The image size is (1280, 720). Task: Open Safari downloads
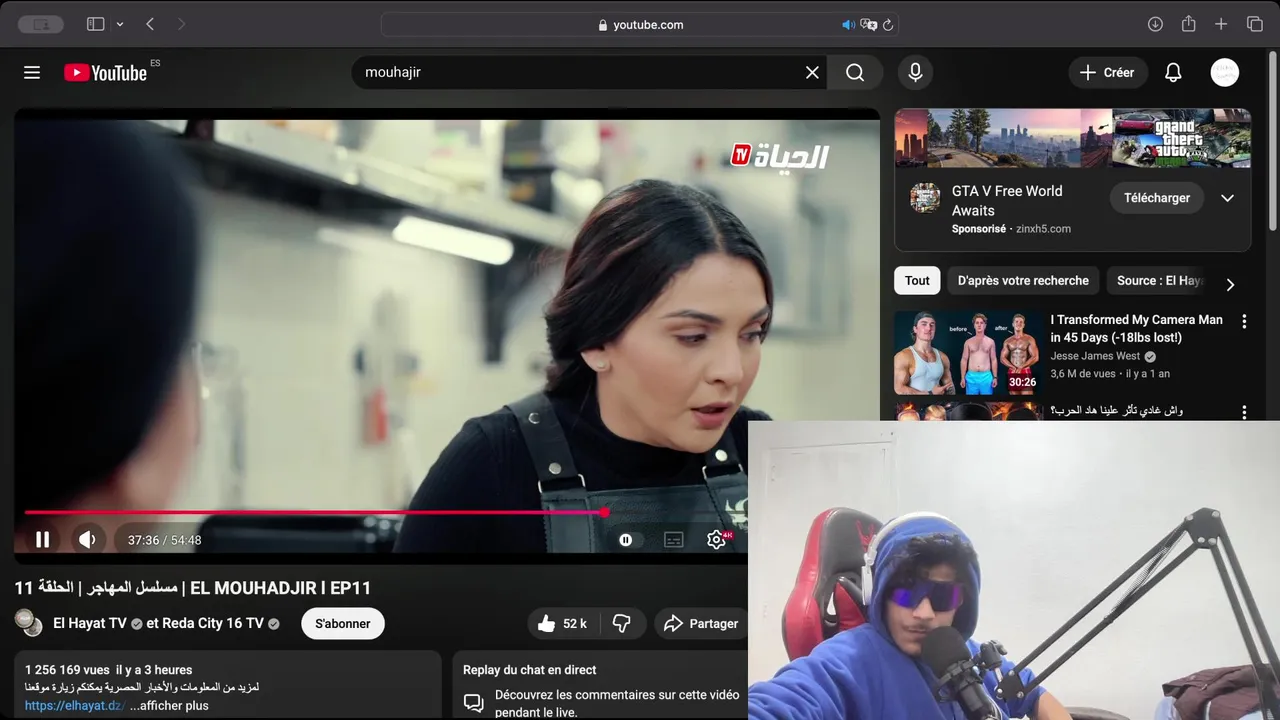[1155, 24]
